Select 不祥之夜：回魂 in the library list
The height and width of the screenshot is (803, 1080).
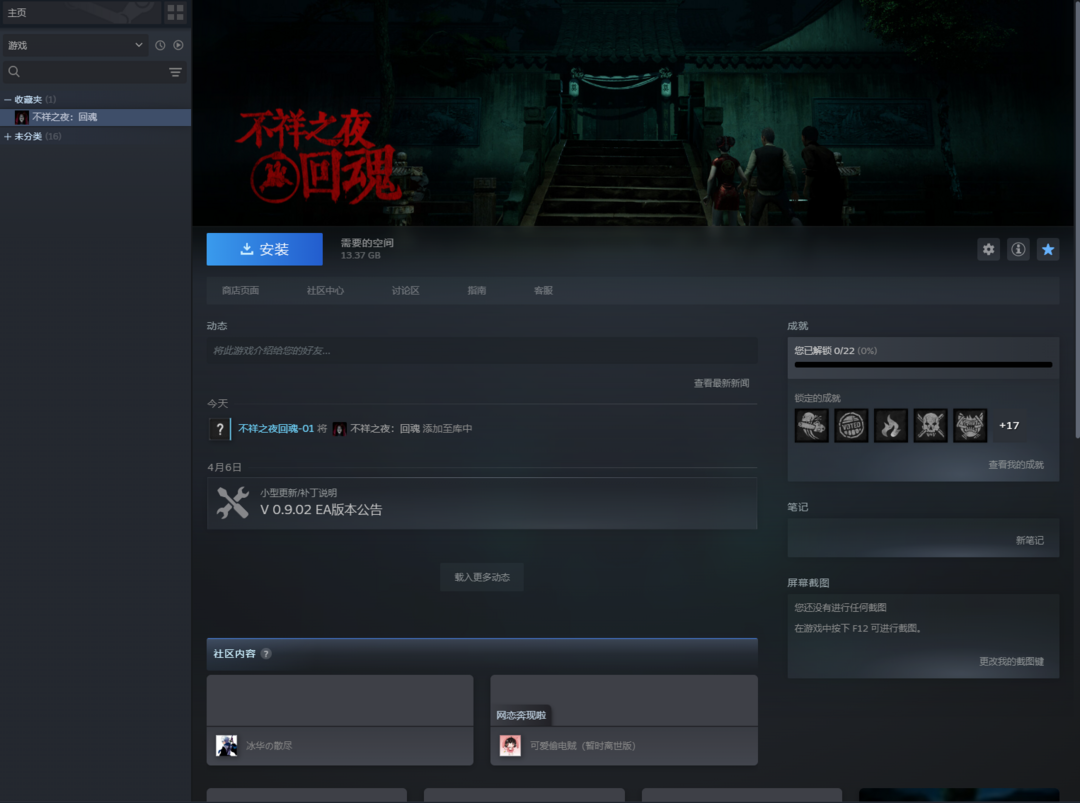pyautogui.click(x=96, y=117)
